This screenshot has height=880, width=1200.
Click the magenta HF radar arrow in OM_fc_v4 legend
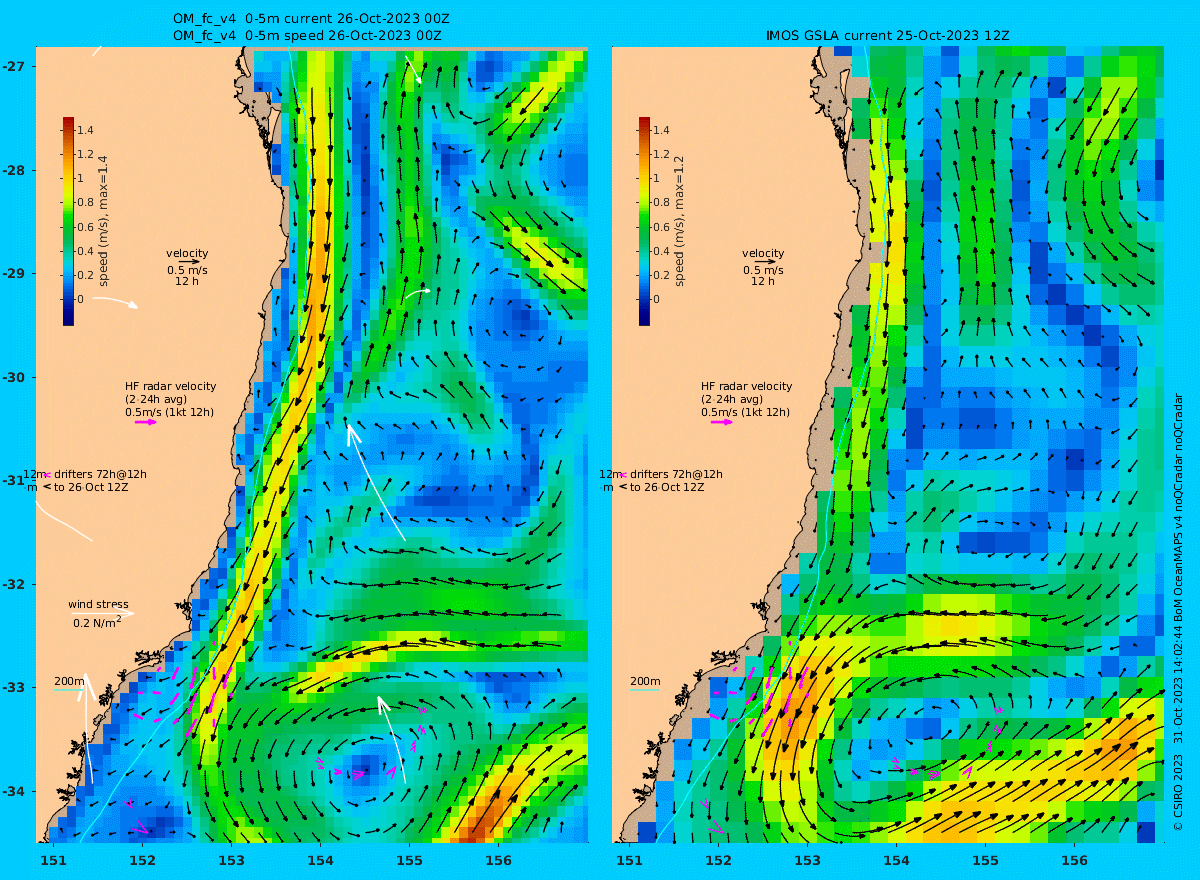146,422
